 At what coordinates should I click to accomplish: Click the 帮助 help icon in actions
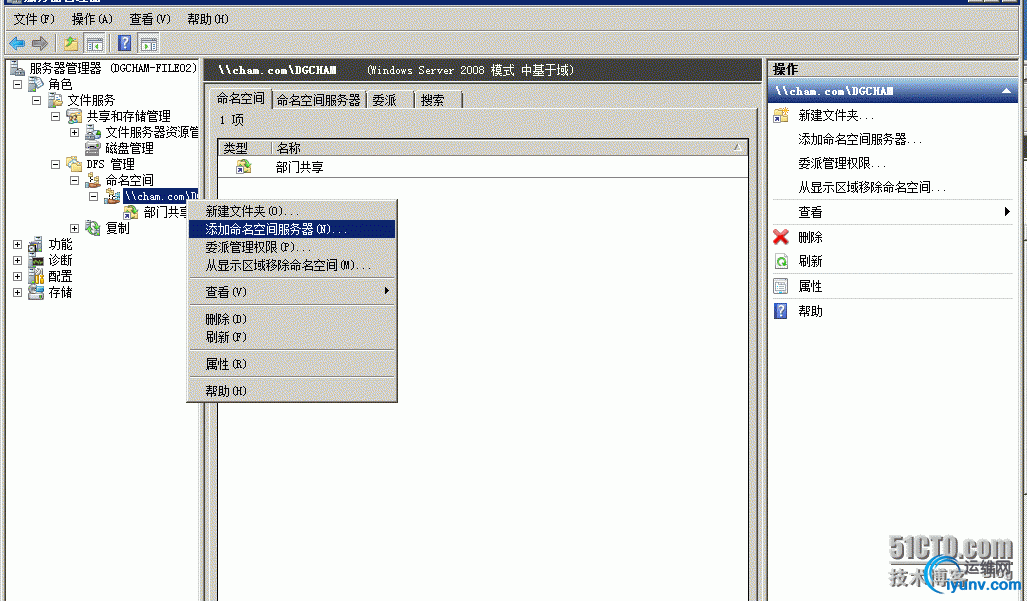tap(781, 311)
